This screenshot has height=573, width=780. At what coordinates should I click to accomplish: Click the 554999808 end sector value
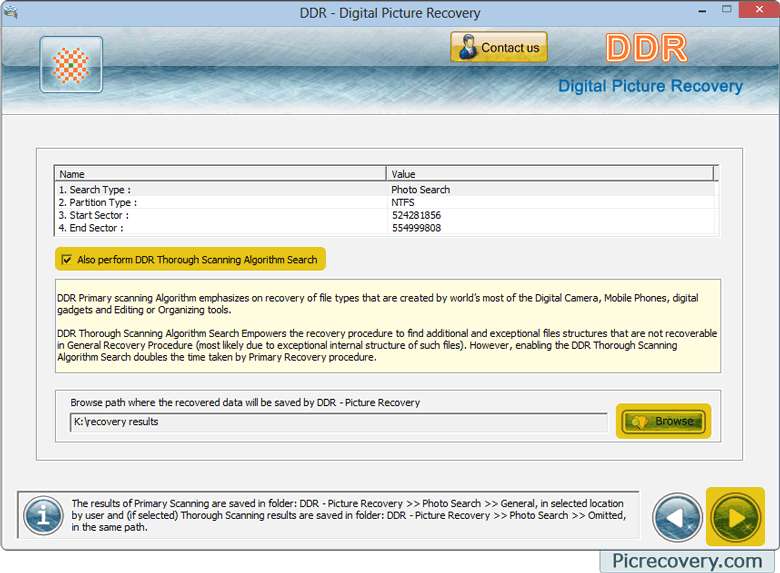(416, 228)
